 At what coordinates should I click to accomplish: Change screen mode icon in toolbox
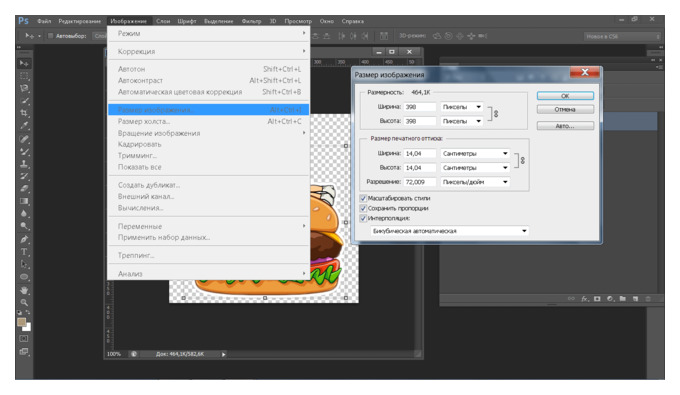(x=24, y=351)
